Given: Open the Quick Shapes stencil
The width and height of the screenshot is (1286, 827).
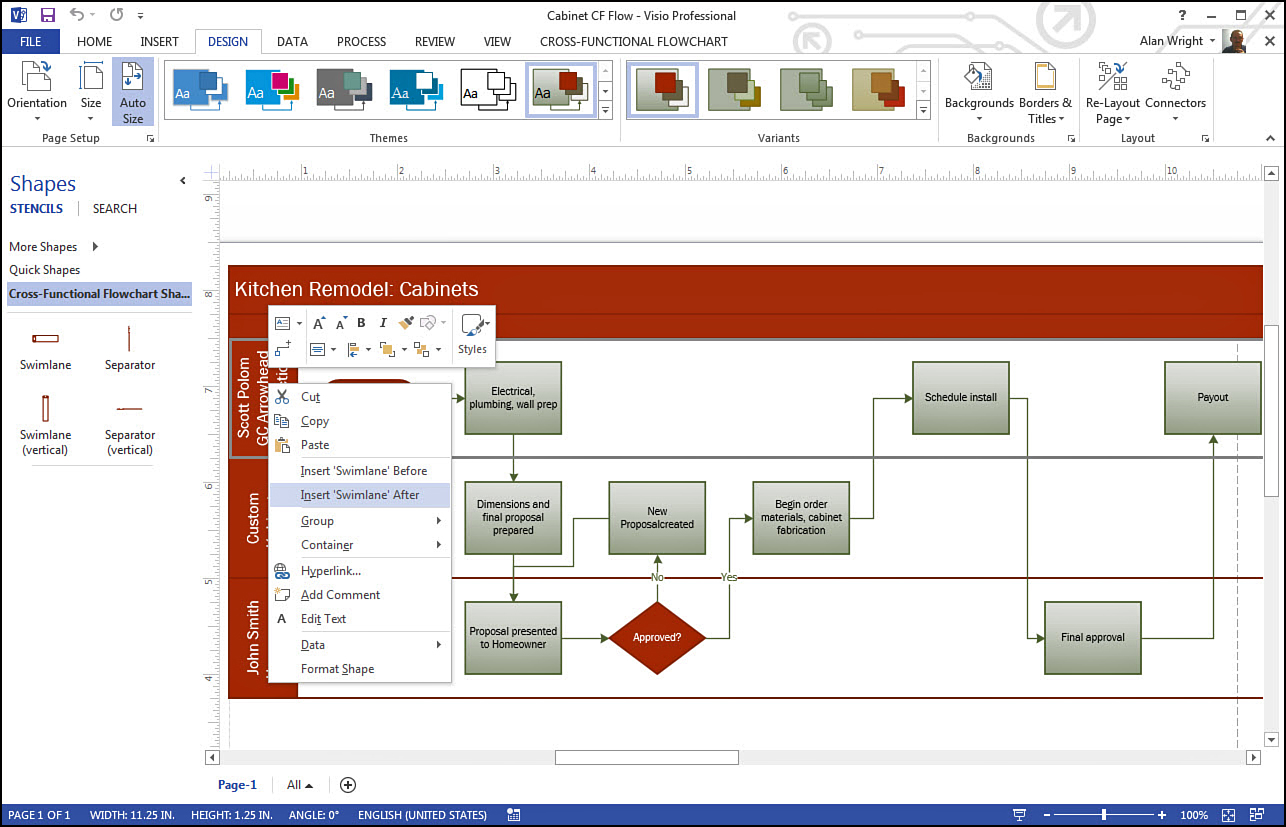Looking at the screenshot, I should pos(45,270).
